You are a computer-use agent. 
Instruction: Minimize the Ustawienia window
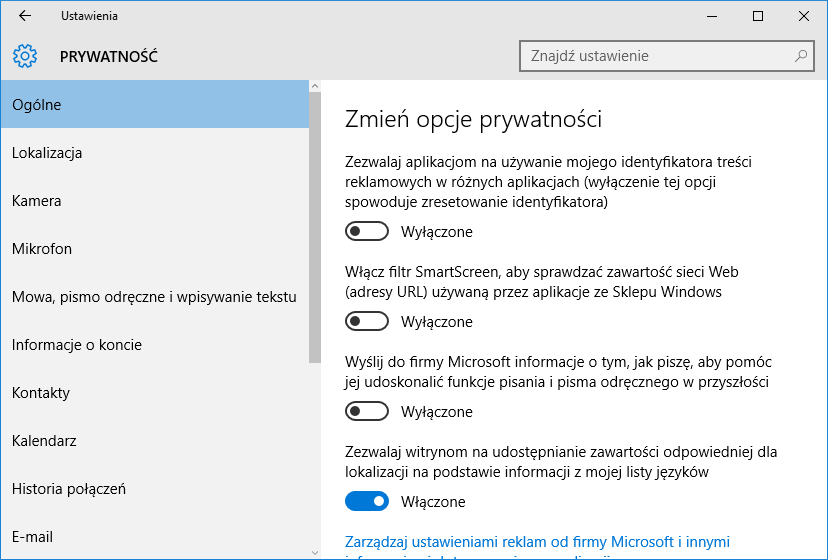712,16
